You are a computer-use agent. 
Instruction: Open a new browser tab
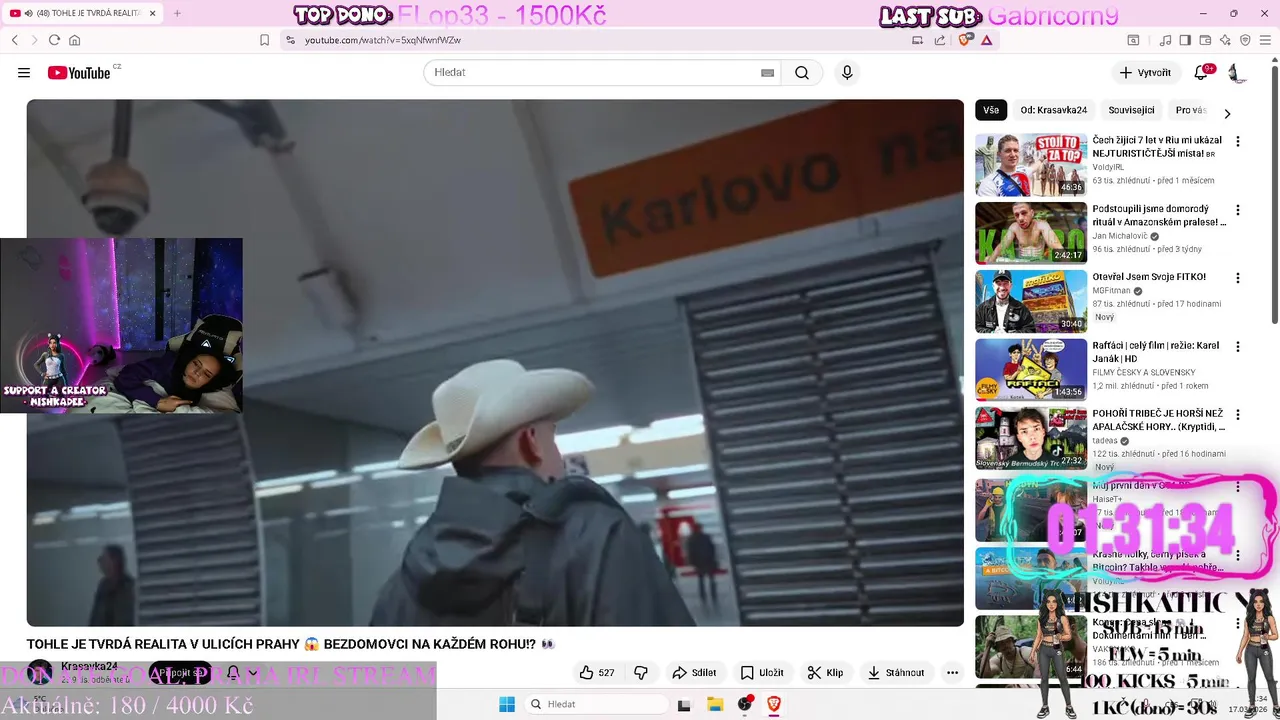[x=177, y=14]
